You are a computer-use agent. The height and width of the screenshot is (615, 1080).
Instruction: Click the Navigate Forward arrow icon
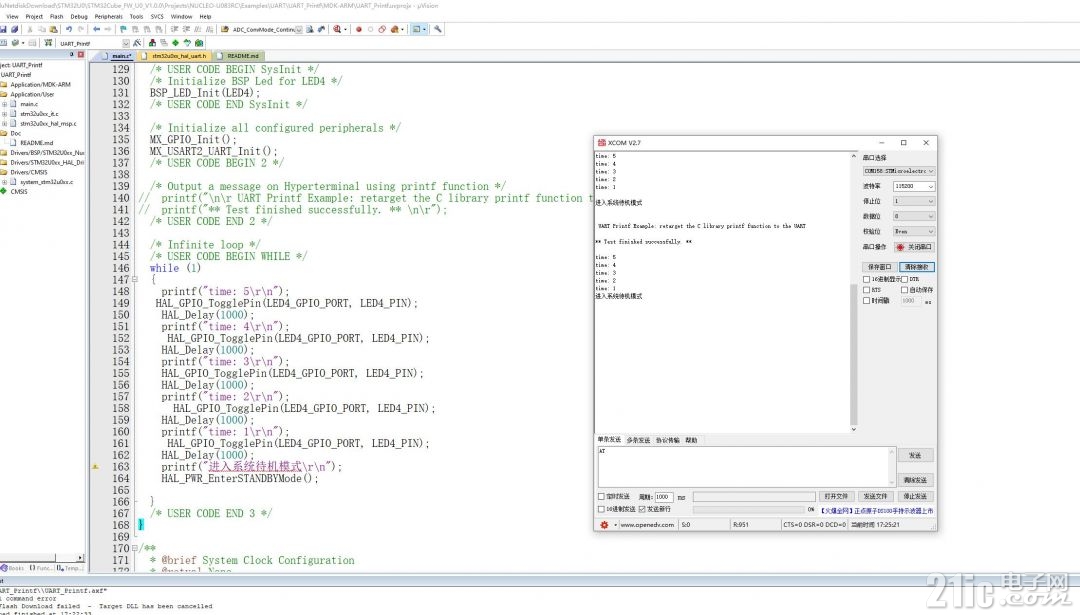[107, 29]
